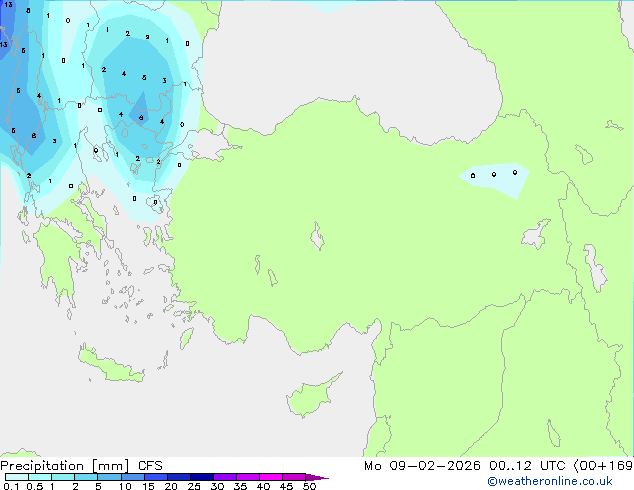Click the 30–35 mm purple legend swatch
The width and height of the screenshot is (634, 490).
click(225, 477)
